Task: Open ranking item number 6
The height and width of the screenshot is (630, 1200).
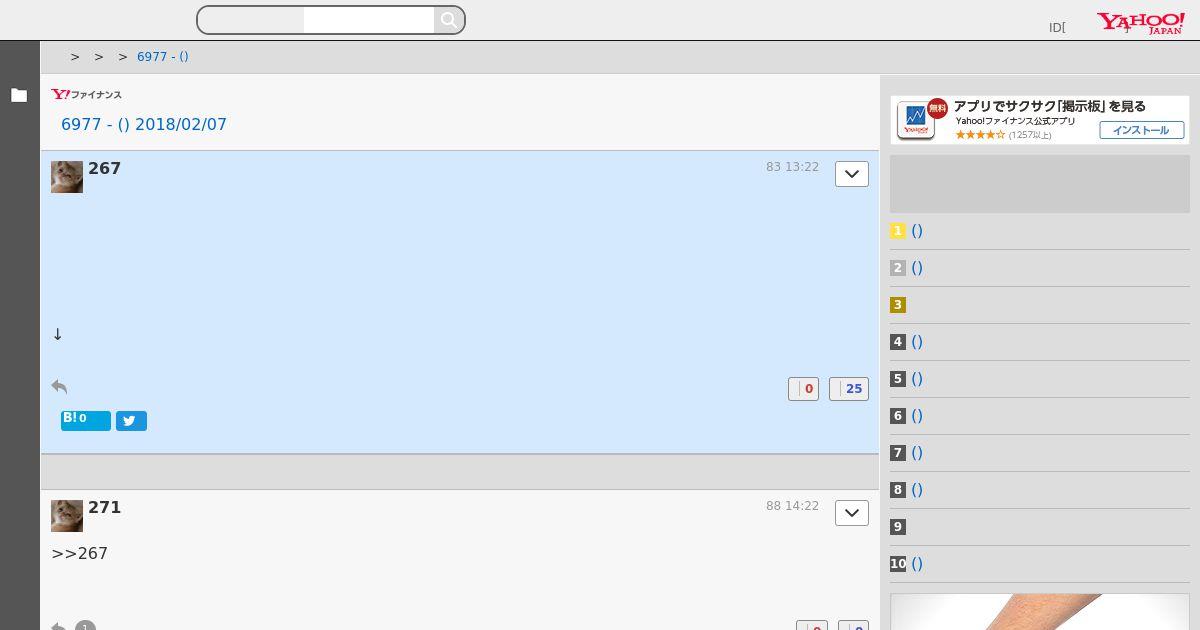Action: (x=917, y=416)
